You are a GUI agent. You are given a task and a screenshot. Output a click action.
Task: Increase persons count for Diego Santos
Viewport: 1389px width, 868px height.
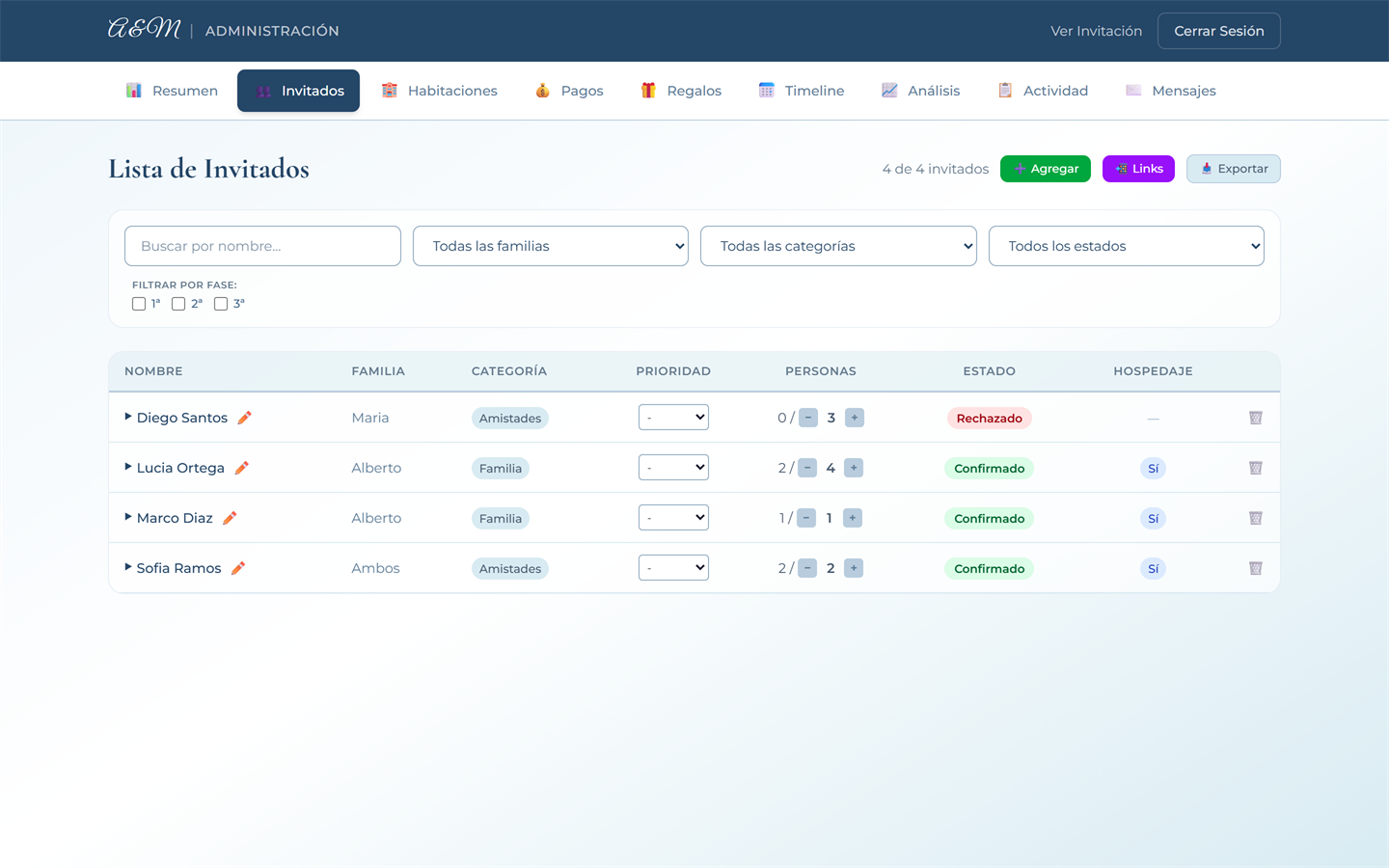[855, 418]
